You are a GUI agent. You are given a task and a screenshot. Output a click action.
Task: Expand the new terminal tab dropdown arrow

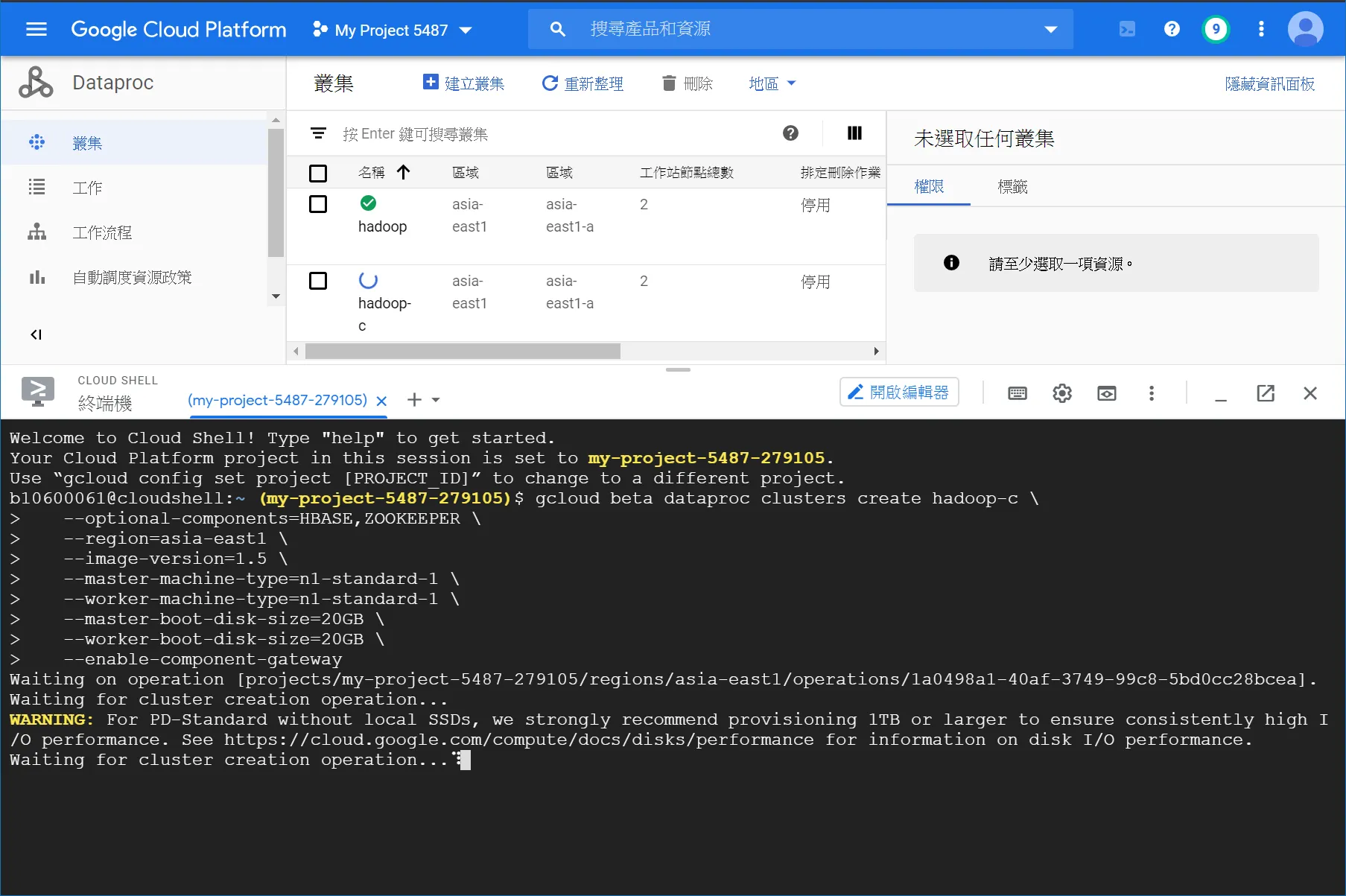point(436,400)
